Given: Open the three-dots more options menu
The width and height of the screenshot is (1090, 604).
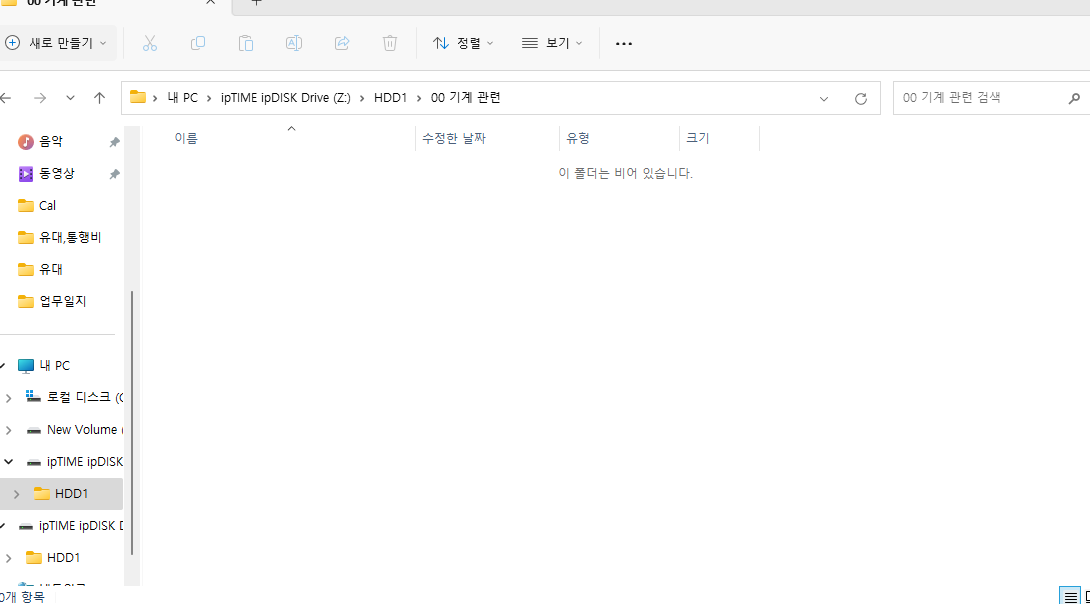Looking at the screenshot, I should pyautogui.click(x=624, y=43).
